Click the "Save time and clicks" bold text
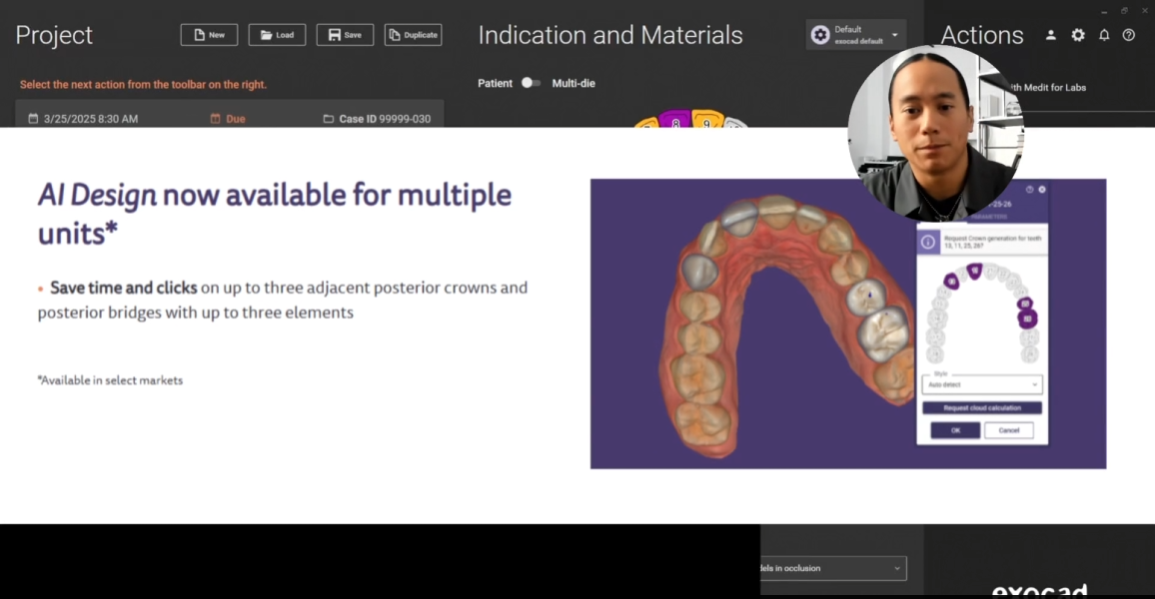The width and height of the screenshot is (1155, 599). (x=124, y=287)
